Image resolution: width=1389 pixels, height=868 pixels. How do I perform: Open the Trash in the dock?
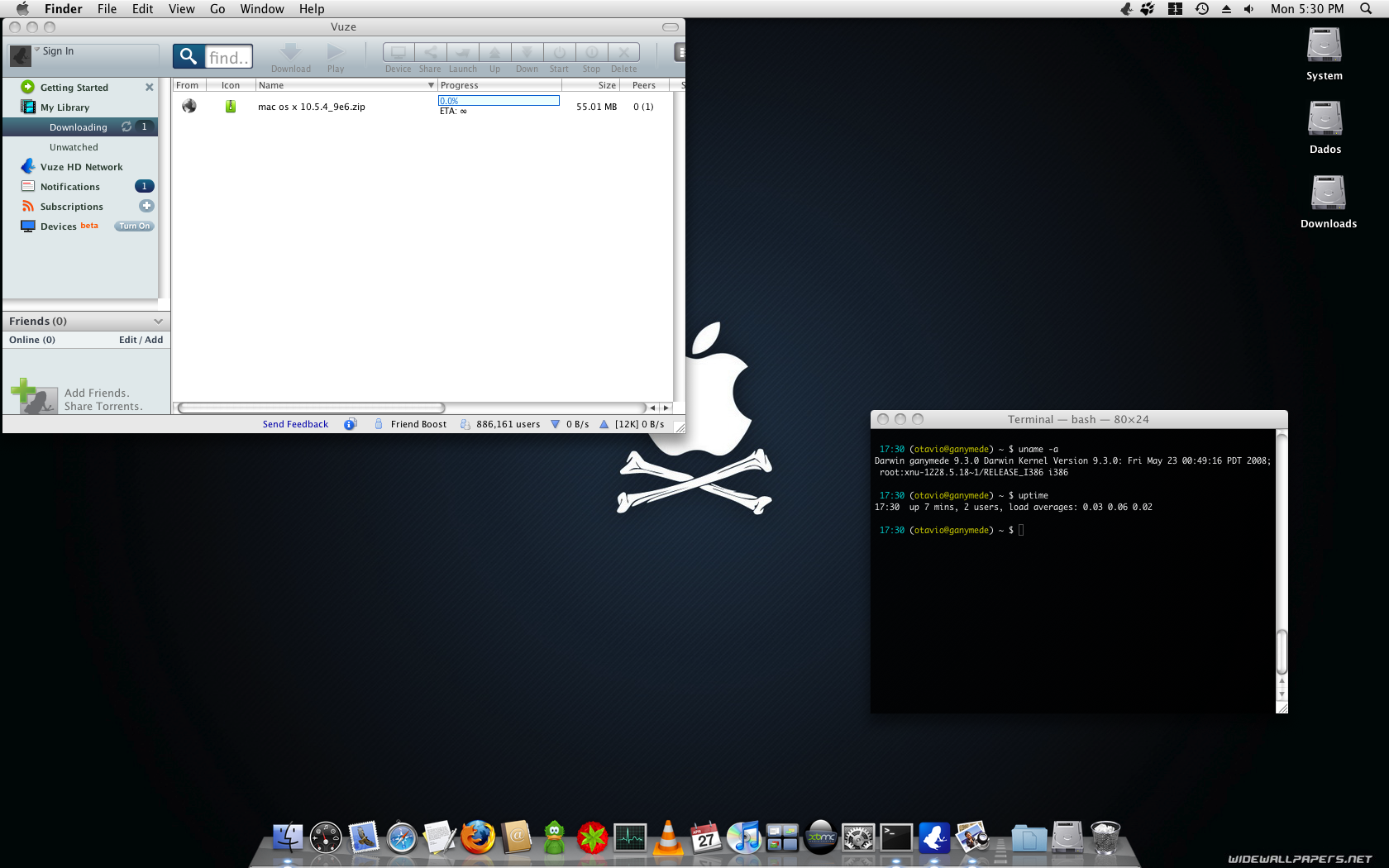coord(1105,837)
